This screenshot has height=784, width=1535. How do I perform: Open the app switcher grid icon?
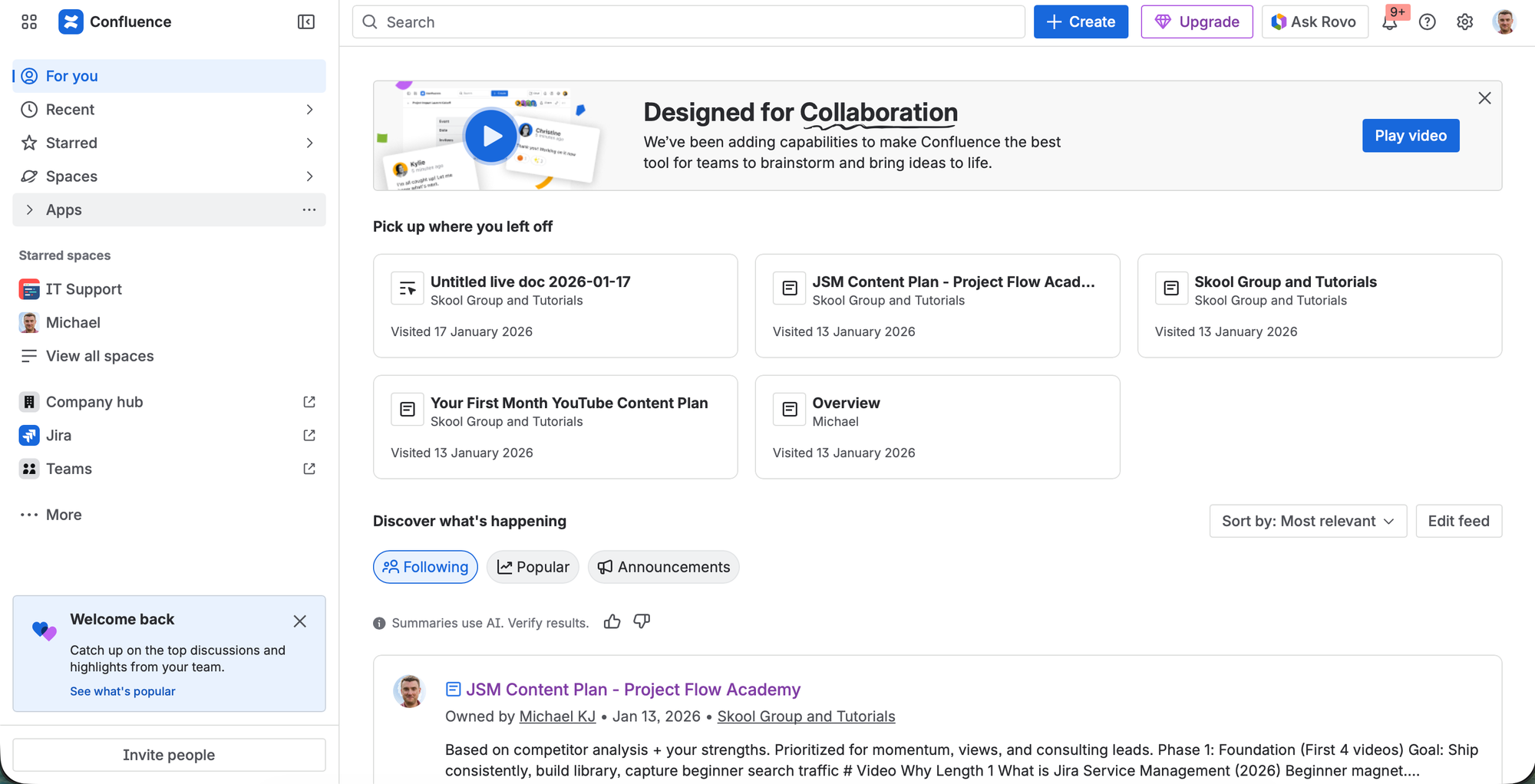click(29, 22)
